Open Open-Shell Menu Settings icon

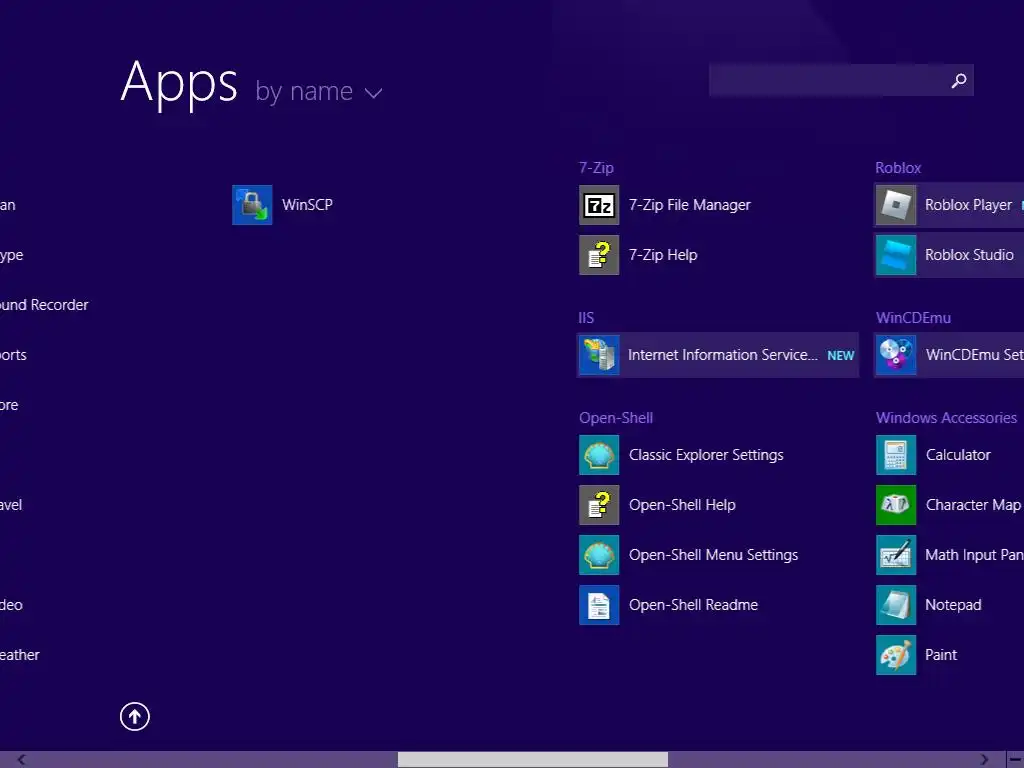pos(599,555)
